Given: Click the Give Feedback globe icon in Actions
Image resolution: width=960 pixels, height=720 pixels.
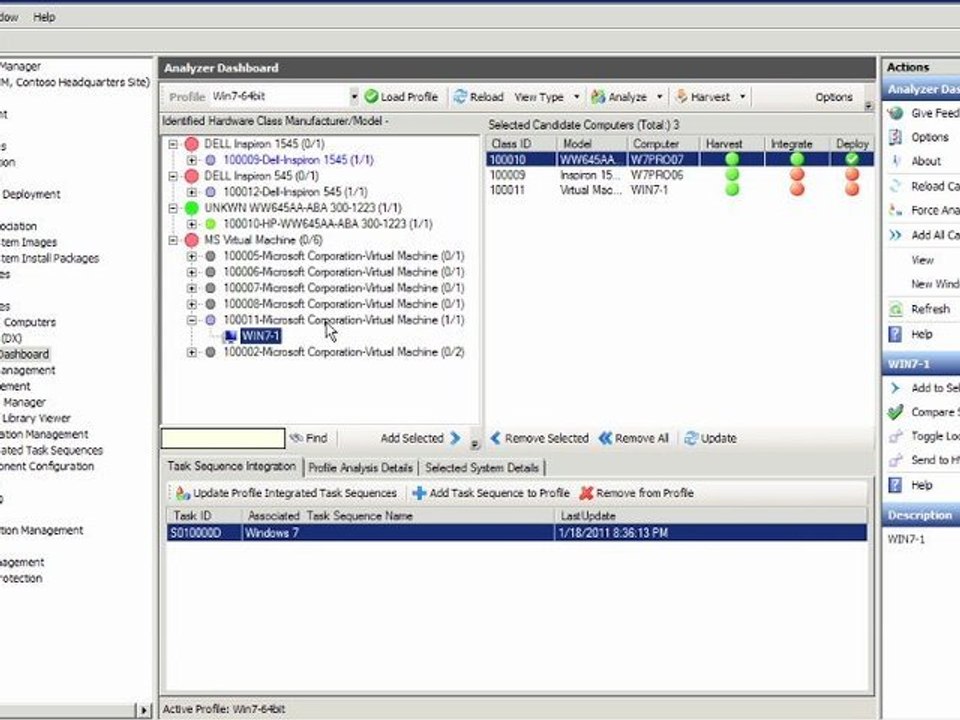Looking at the screenshot, I should pyautogui.click(x=895, y=113).
